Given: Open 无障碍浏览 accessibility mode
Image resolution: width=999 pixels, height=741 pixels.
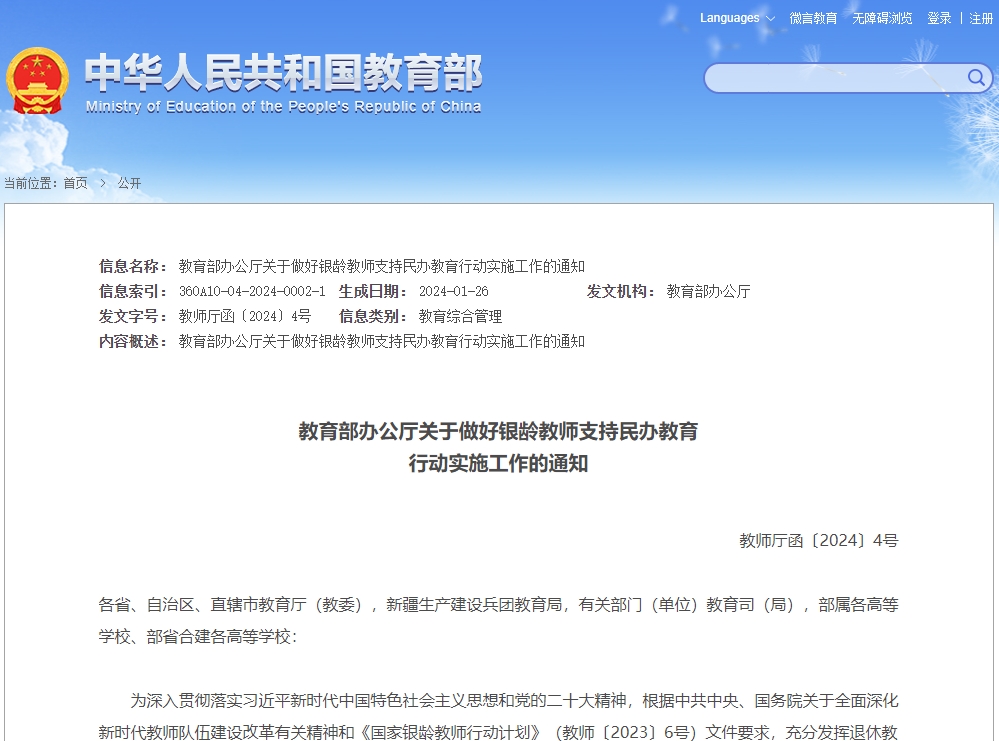Looking at the screenshot, I should pos(882,18).
